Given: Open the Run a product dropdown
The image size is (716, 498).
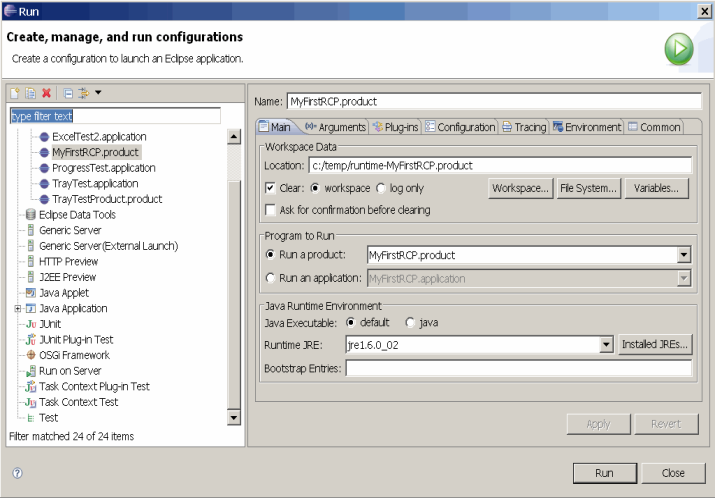Looking at the screenshot, I should coord(684,255).
